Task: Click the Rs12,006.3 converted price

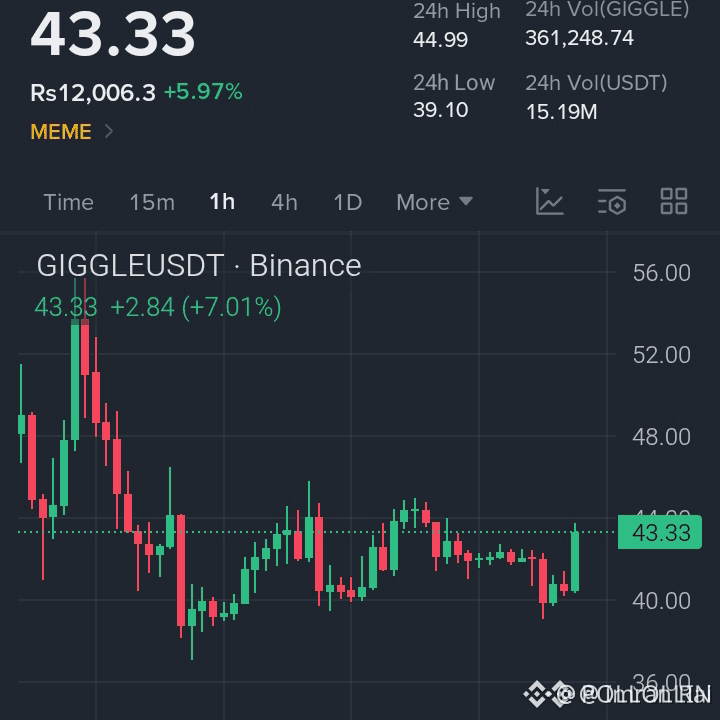Action: coord(93,92)
